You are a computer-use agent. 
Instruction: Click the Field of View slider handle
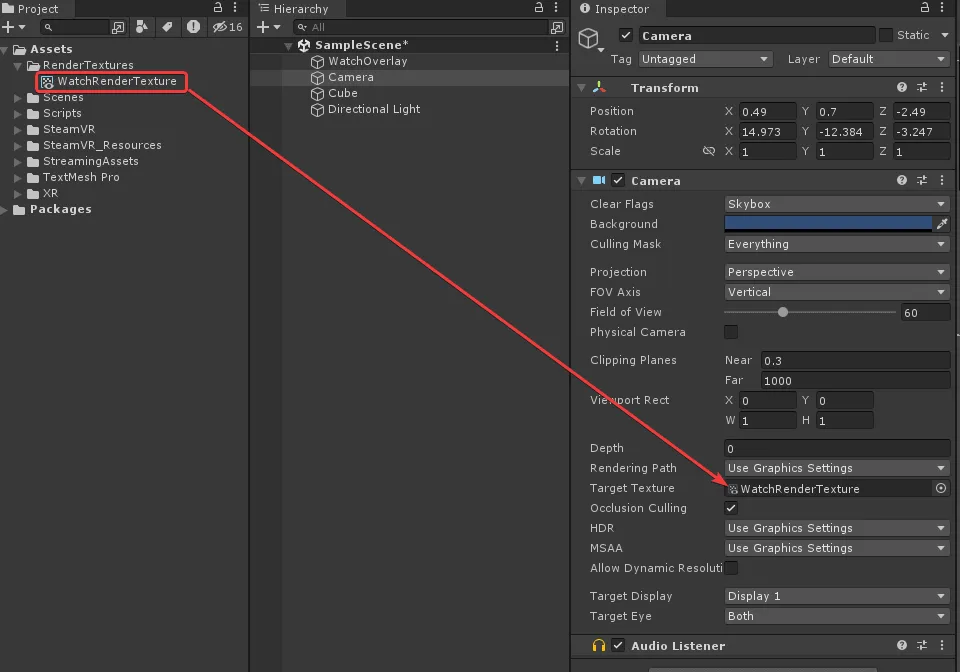(x=782, y=312)
